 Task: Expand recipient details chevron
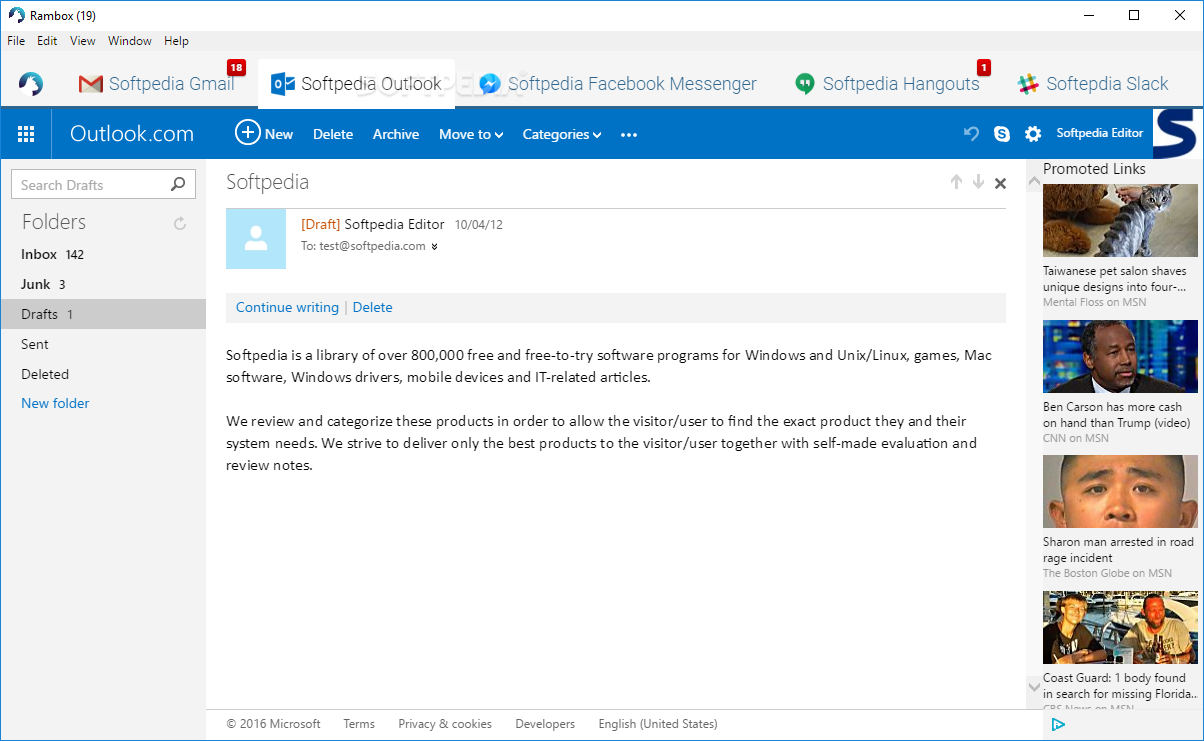434,247
